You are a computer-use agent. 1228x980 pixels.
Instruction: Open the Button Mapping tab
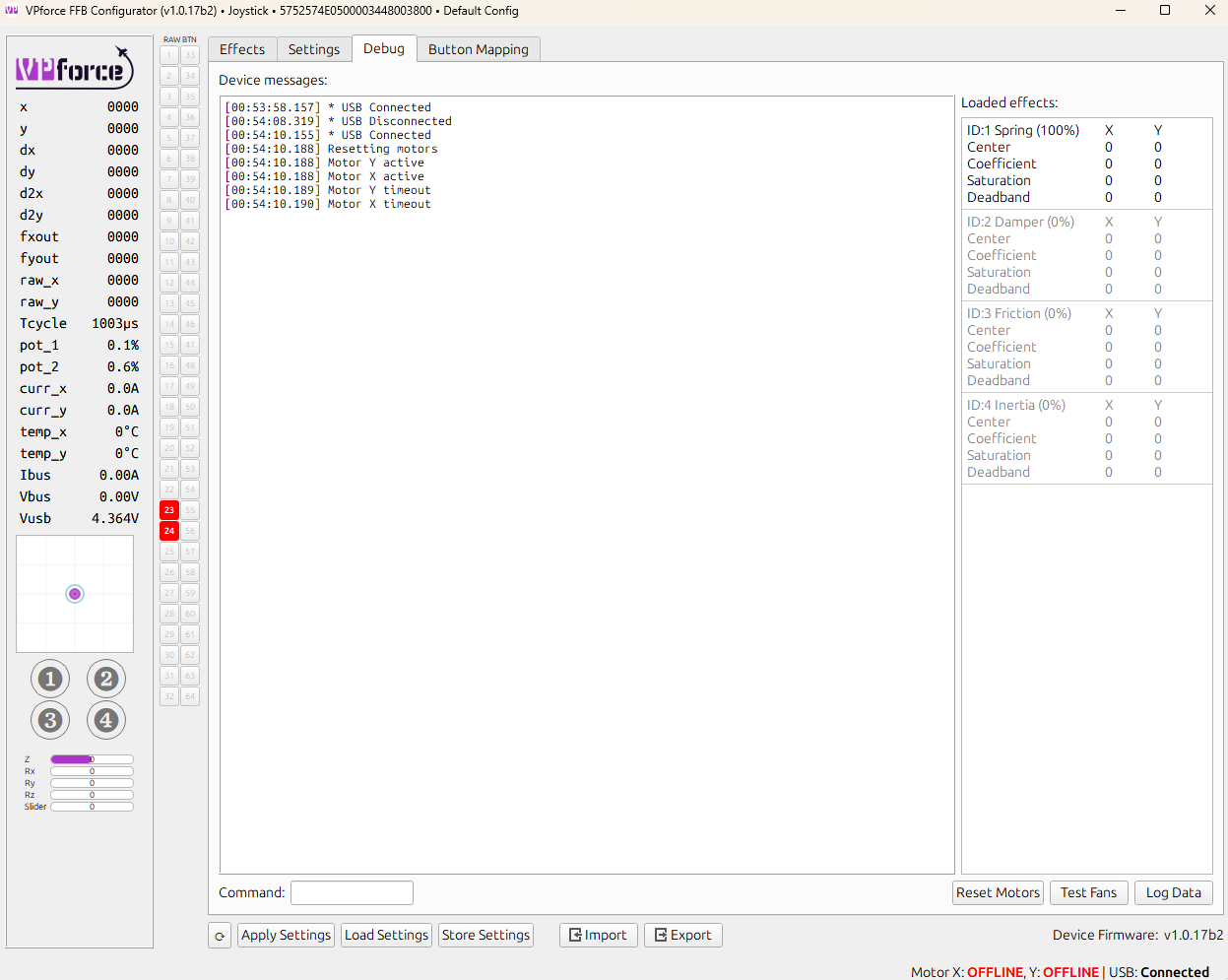coord(479,49)
